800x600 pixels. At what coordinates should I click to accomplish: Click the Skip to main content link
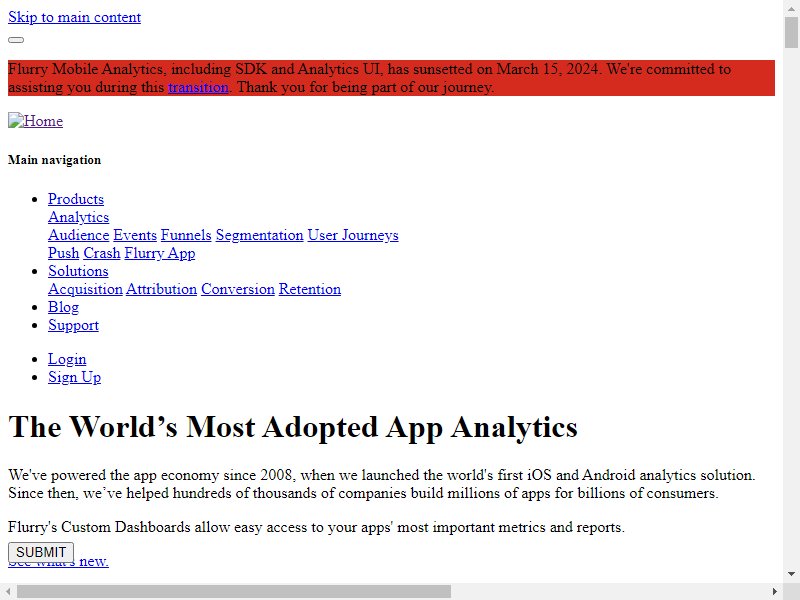(x=74, y=17)
